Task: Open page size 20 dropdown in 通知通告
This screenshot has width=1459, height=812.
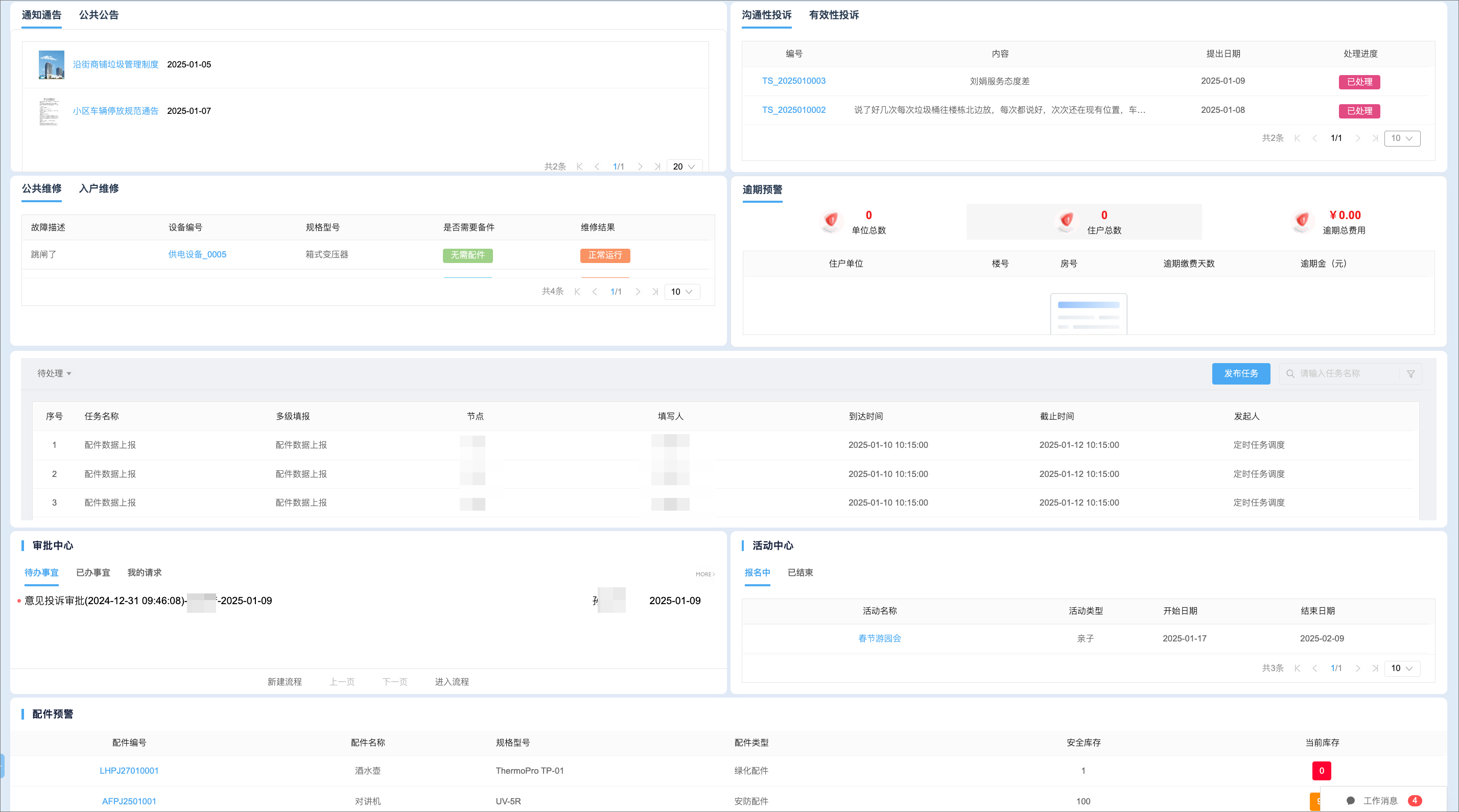Action: [684, 166]
